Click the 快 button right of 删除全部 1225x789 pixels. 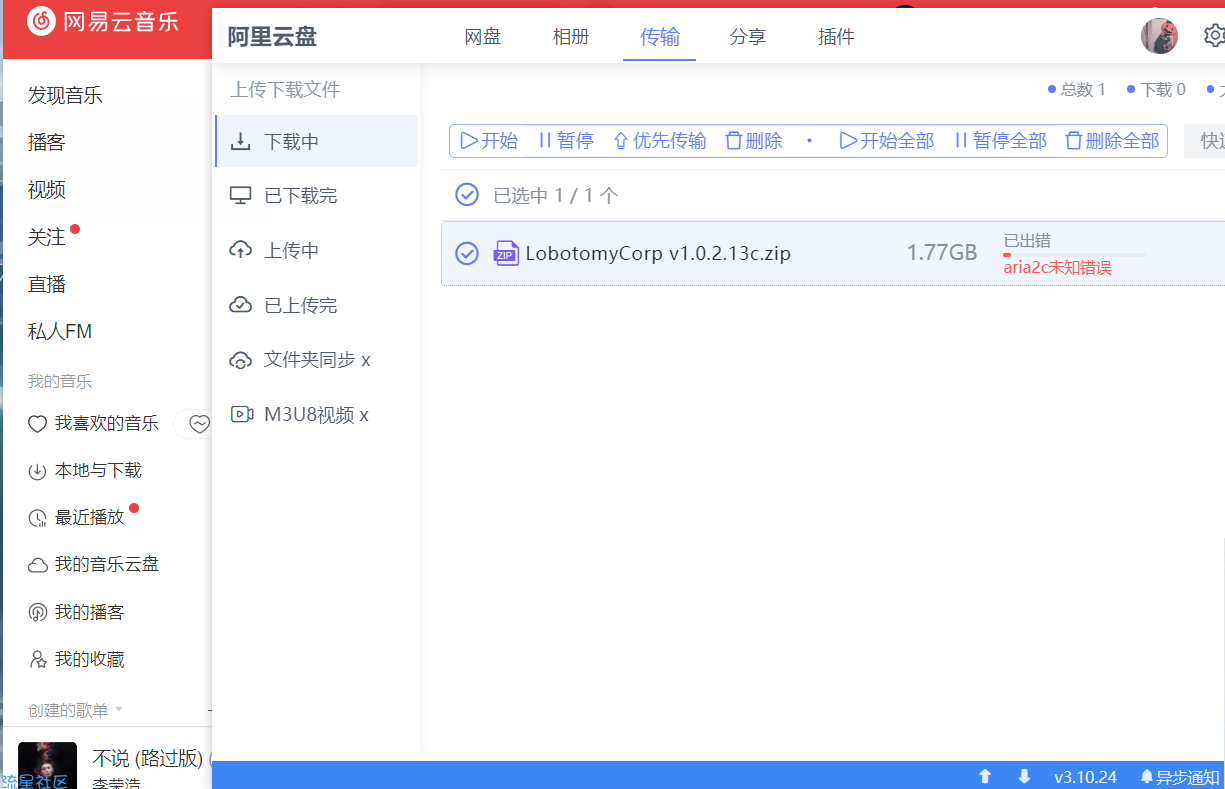(1206, 141)
